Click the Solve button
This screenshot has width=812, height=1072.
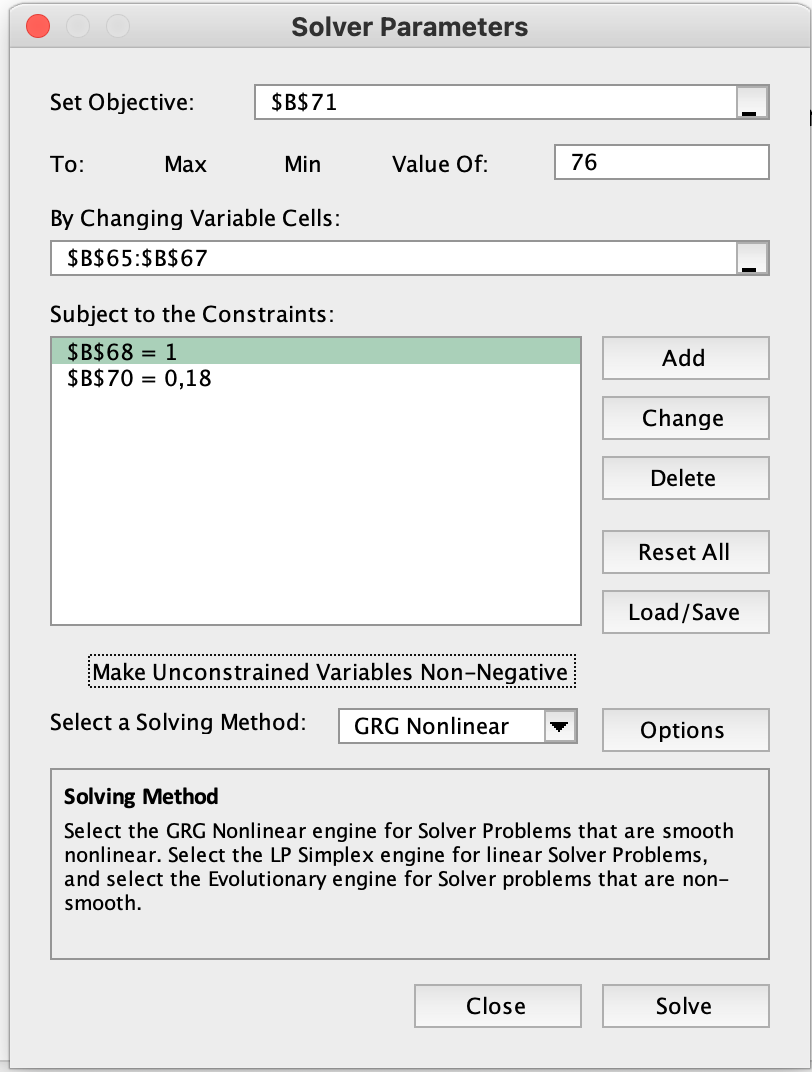686,1006
